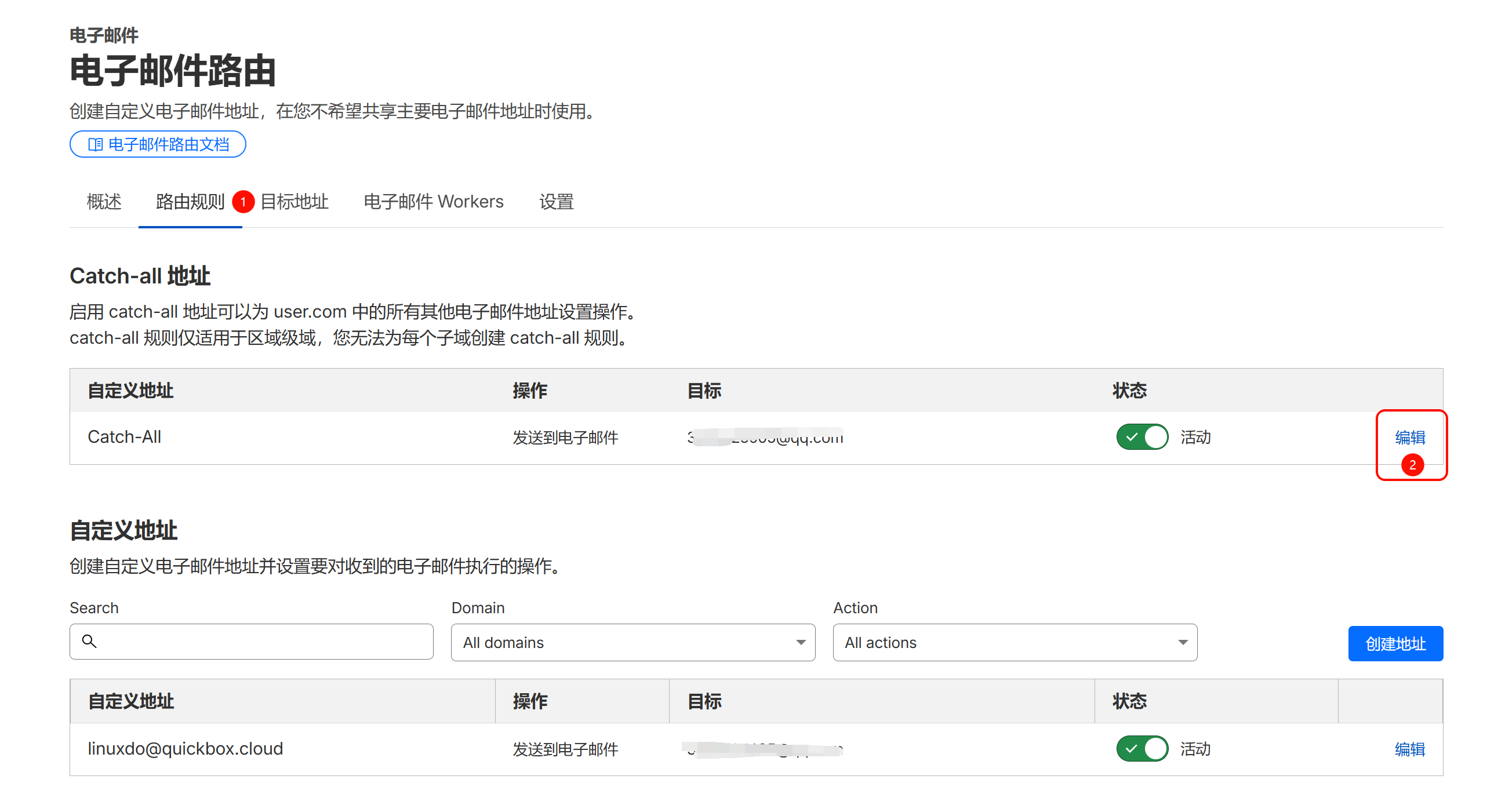Click the Domain dropdown arrow
The width and height of the screenshot is (1505, 812).
[x=801, y=643]
